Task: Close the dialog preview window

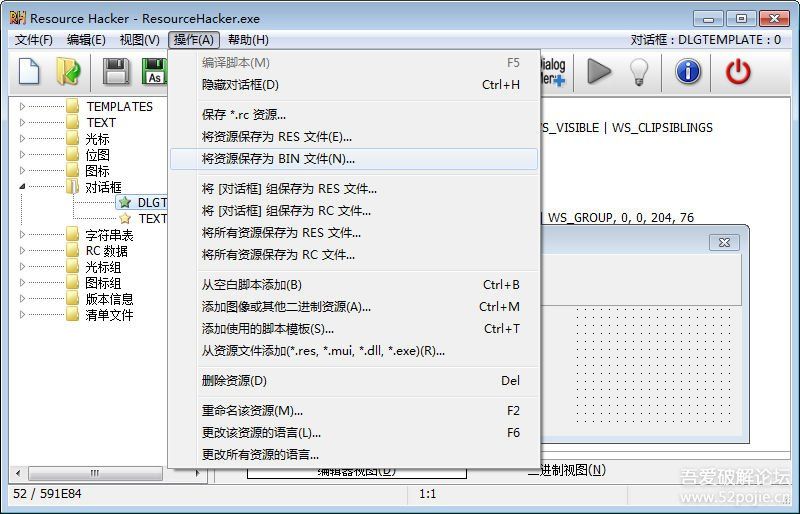Action: pos(724,242)
